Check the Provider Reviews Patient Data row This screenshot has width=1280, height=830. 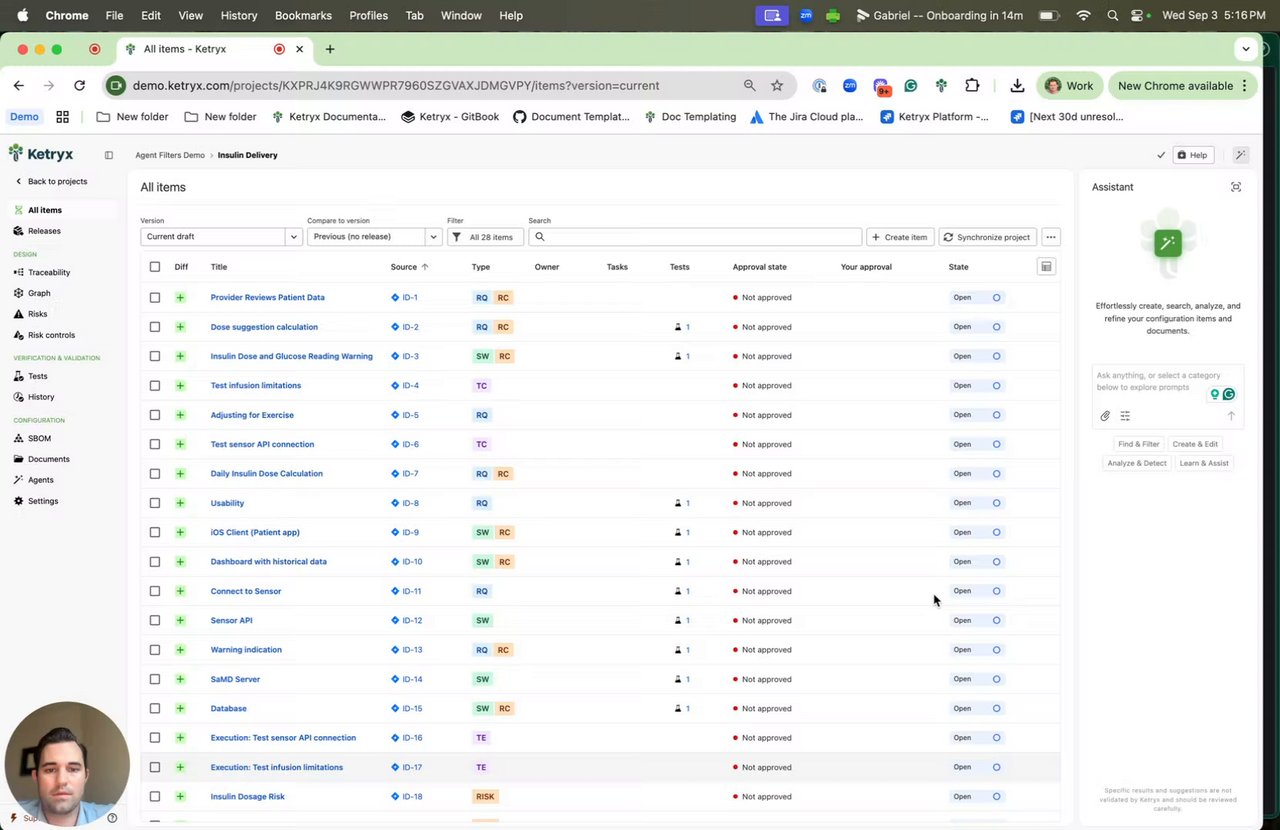[x=154, y=297]
